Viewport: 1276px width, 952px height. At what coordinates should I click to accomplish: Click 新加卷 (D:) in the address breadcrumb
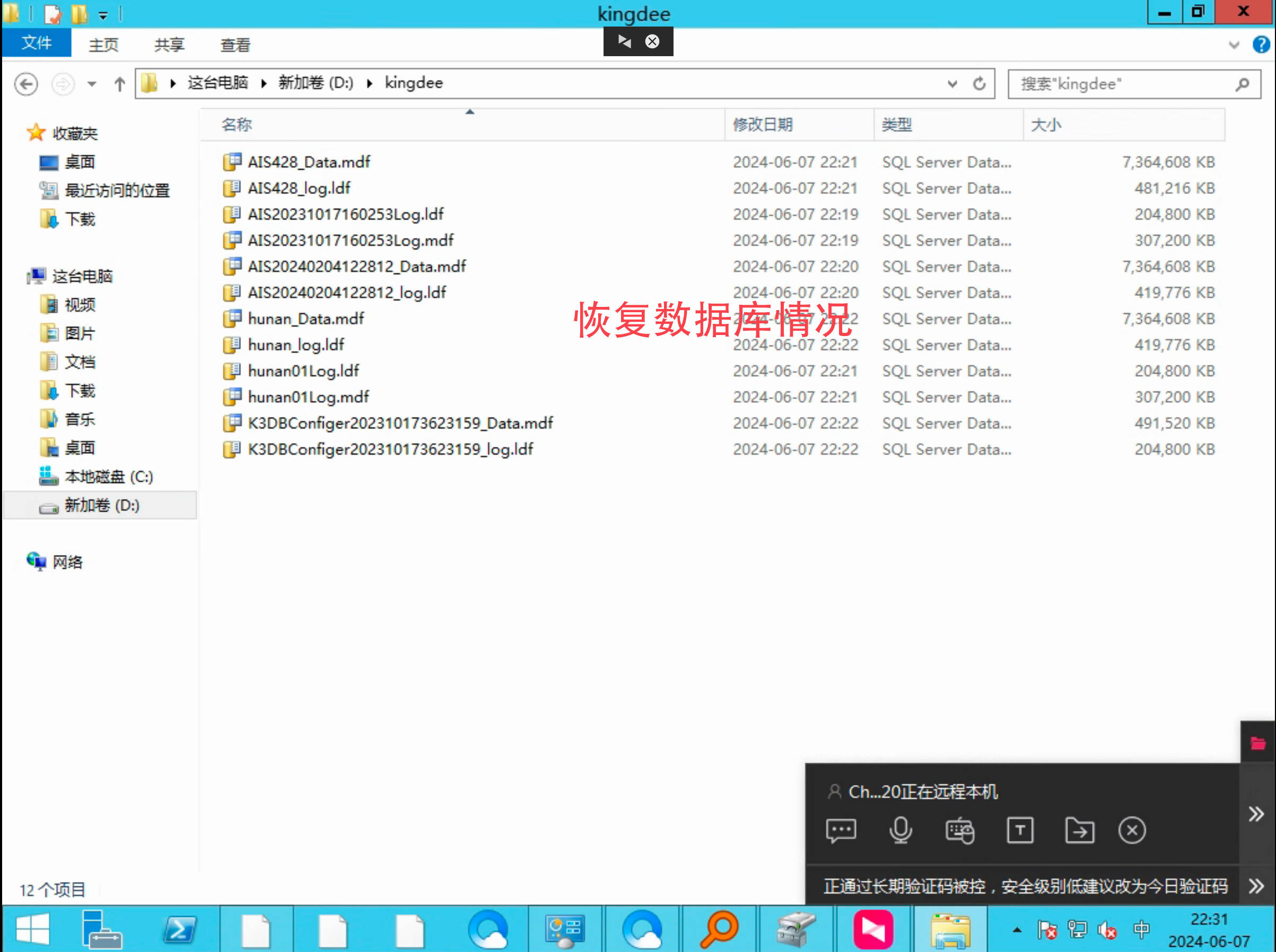tap(316, 83)
